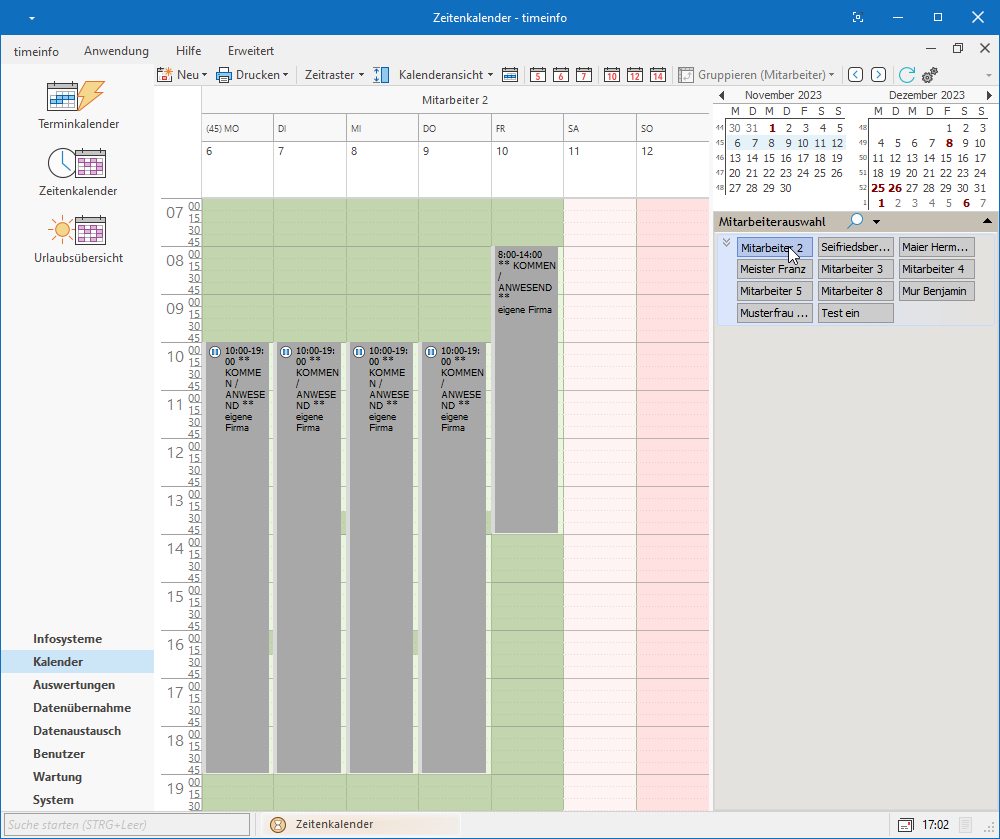This screenshot has width=1000, height=839.
Task: Open the Kalenderansicht dropdown
Action: [x=445, y=75]
